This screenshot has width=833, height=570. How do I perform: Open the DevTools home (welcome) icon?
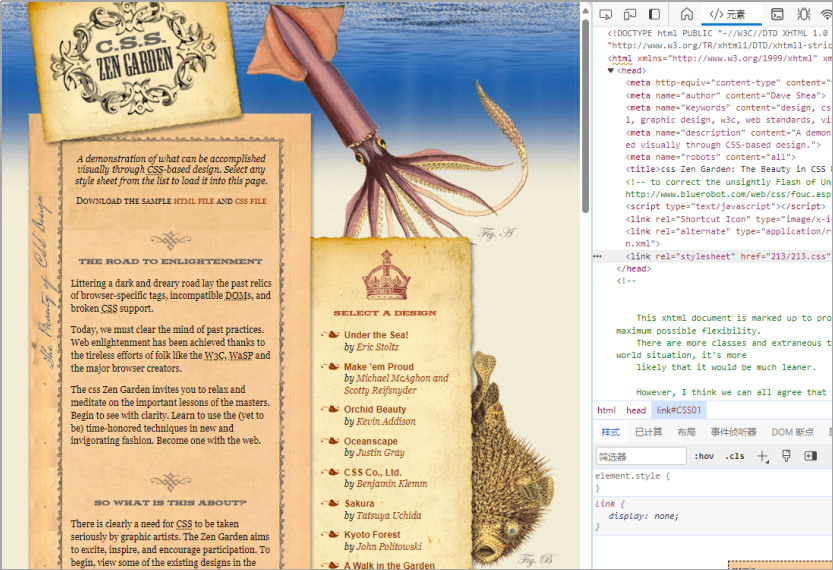pyautogui.click(x=687, y=14)
